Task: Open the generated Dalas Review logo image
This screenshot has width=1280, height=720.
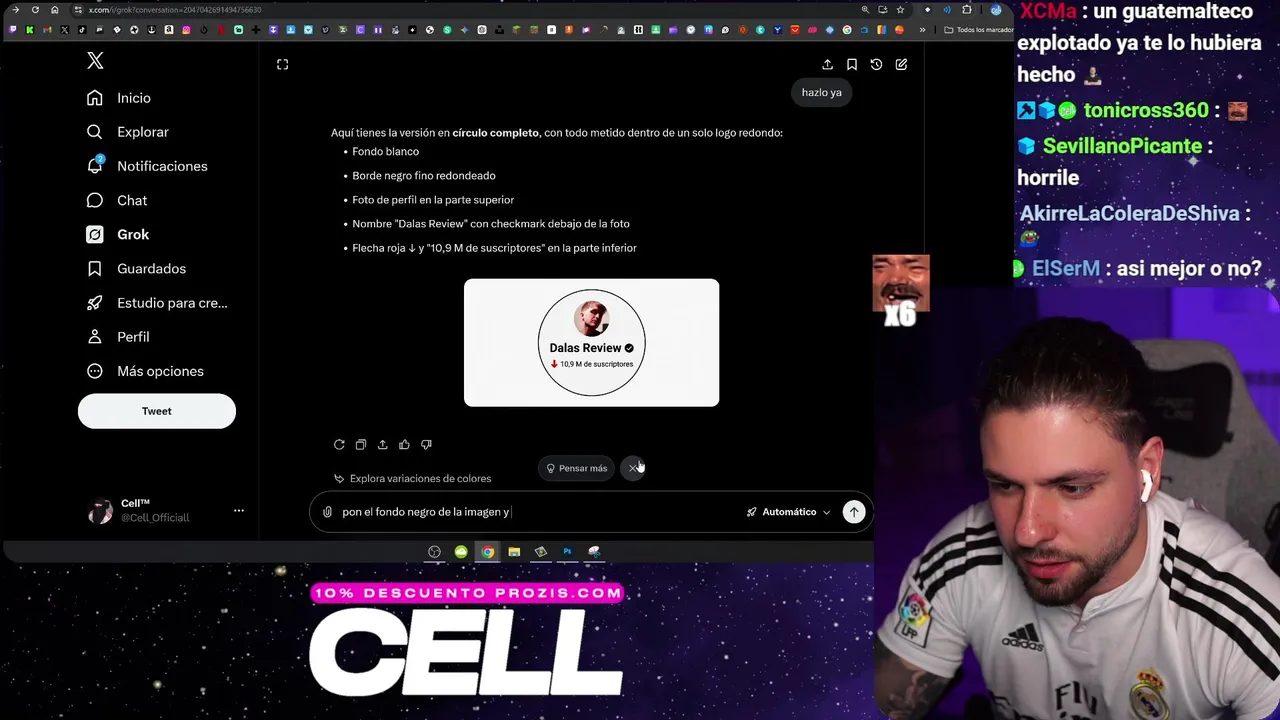Action: pyautogui.click(x=591, y=343)
